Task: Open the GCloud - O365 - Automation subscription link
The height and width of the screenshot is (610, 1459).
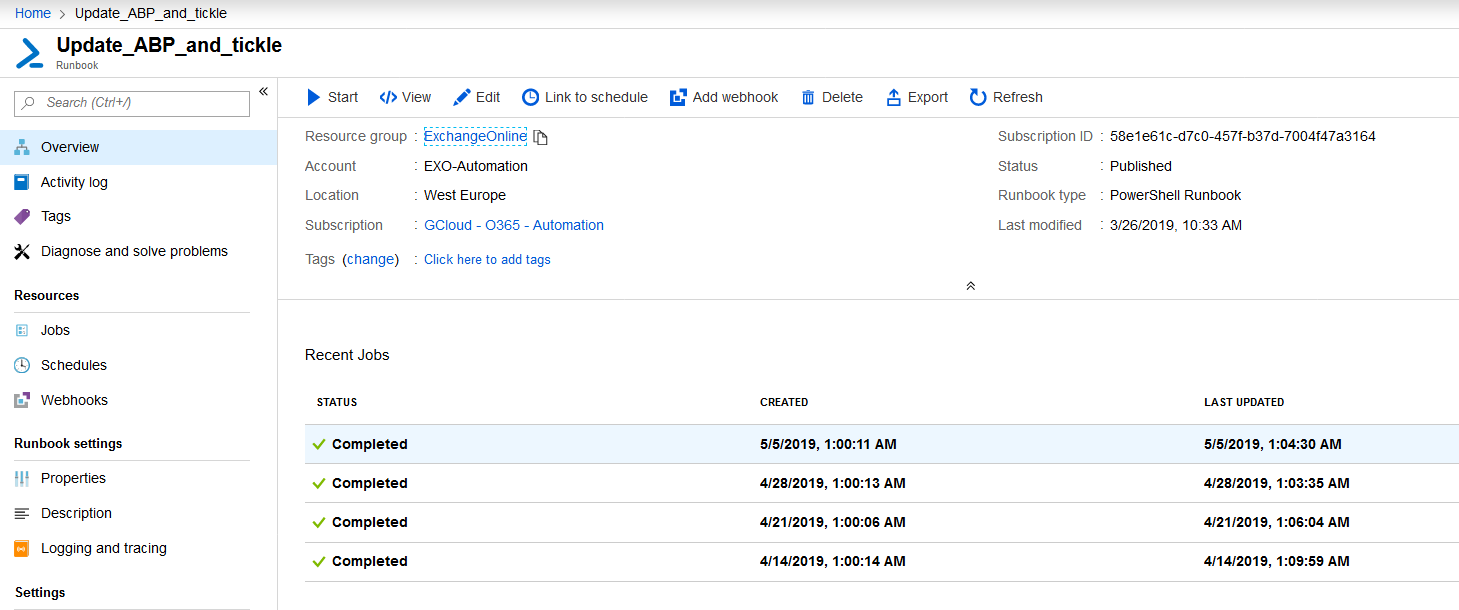Action: (x=514, y=225)
